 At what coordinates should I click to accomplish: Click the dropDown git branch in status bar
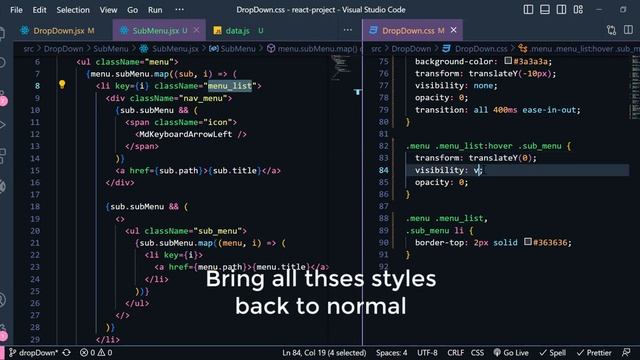click(x=33, y=353)
